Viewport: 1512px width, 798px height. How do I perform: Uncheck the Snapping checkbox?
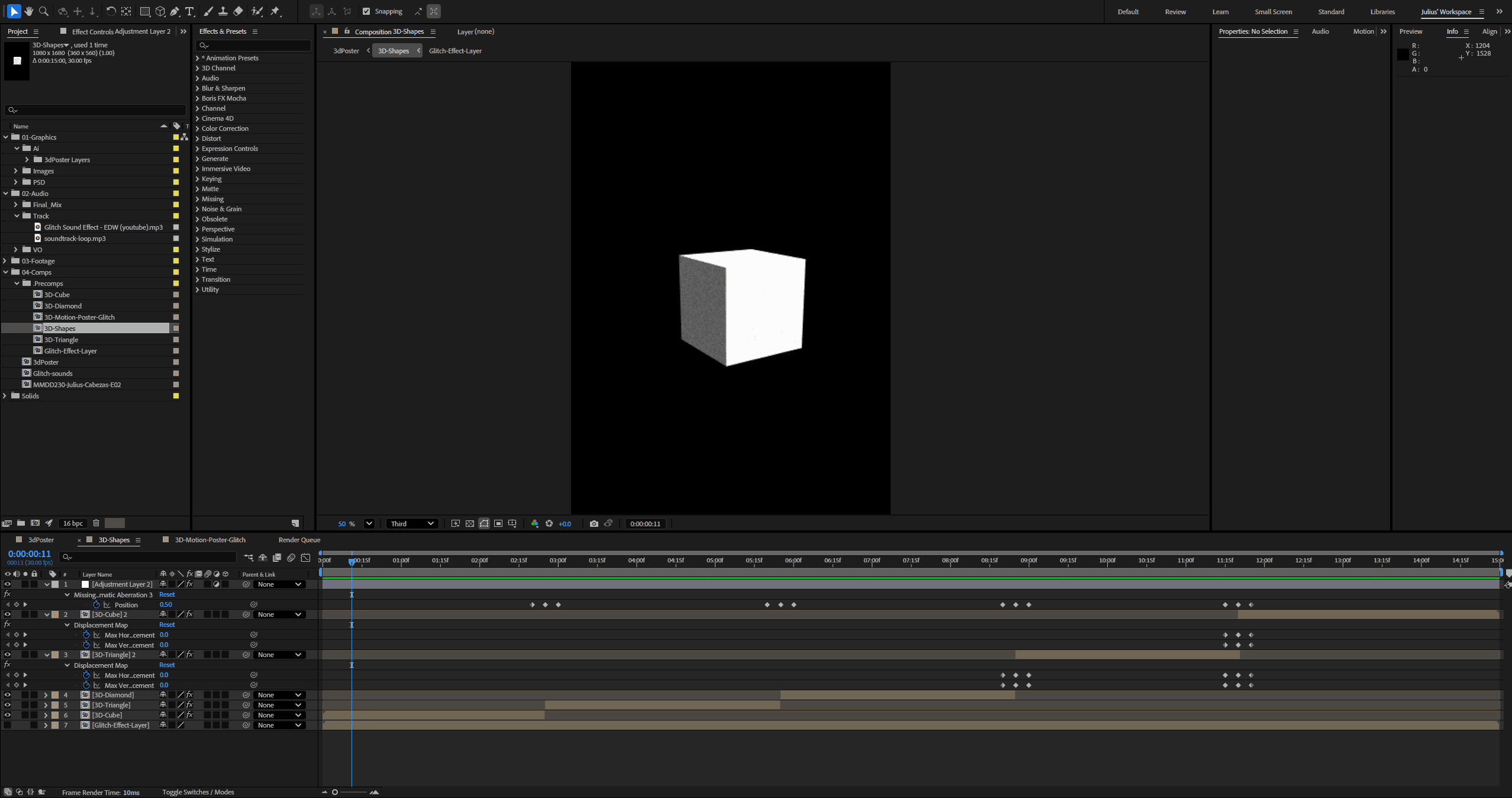[x=366, y=11]
